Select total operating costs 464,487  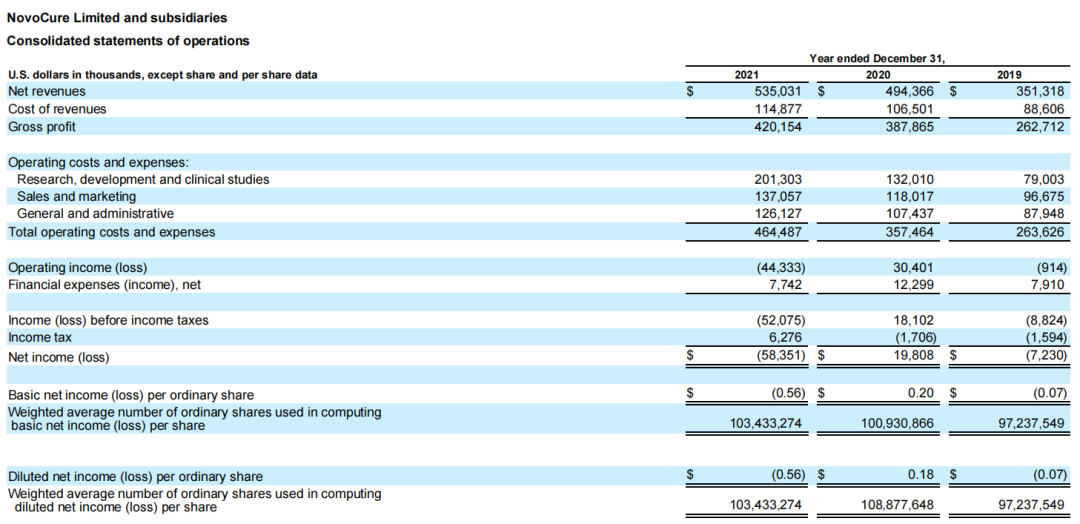click(x=778, y=232)
